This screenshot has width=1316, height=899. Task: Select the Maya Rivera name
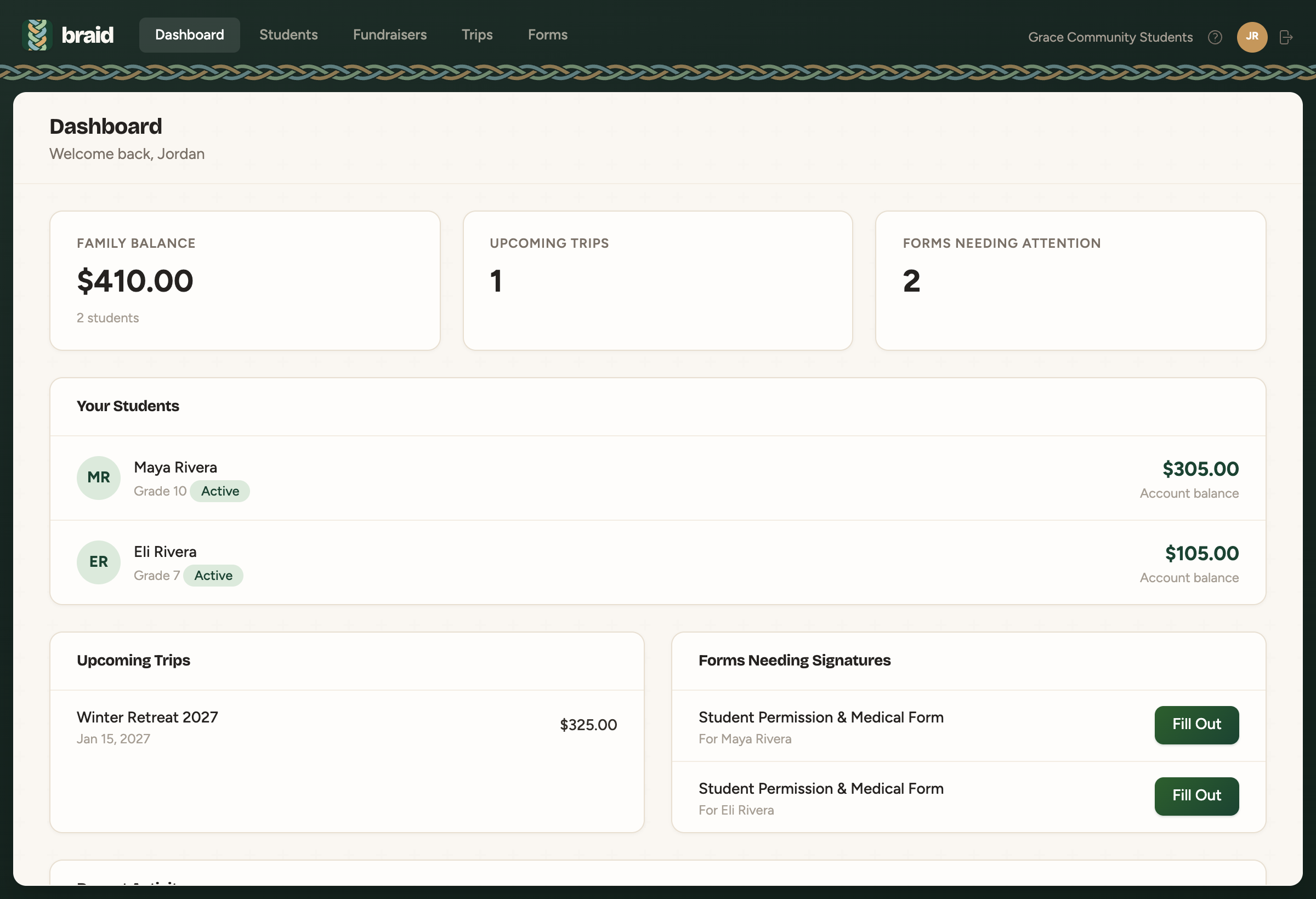pyautogui.click(x=175, y=468)
